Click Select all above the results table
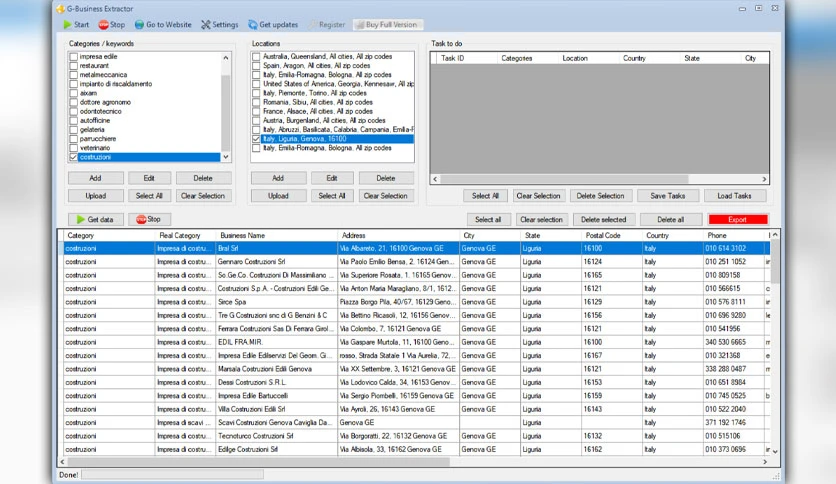 (488, 219)
